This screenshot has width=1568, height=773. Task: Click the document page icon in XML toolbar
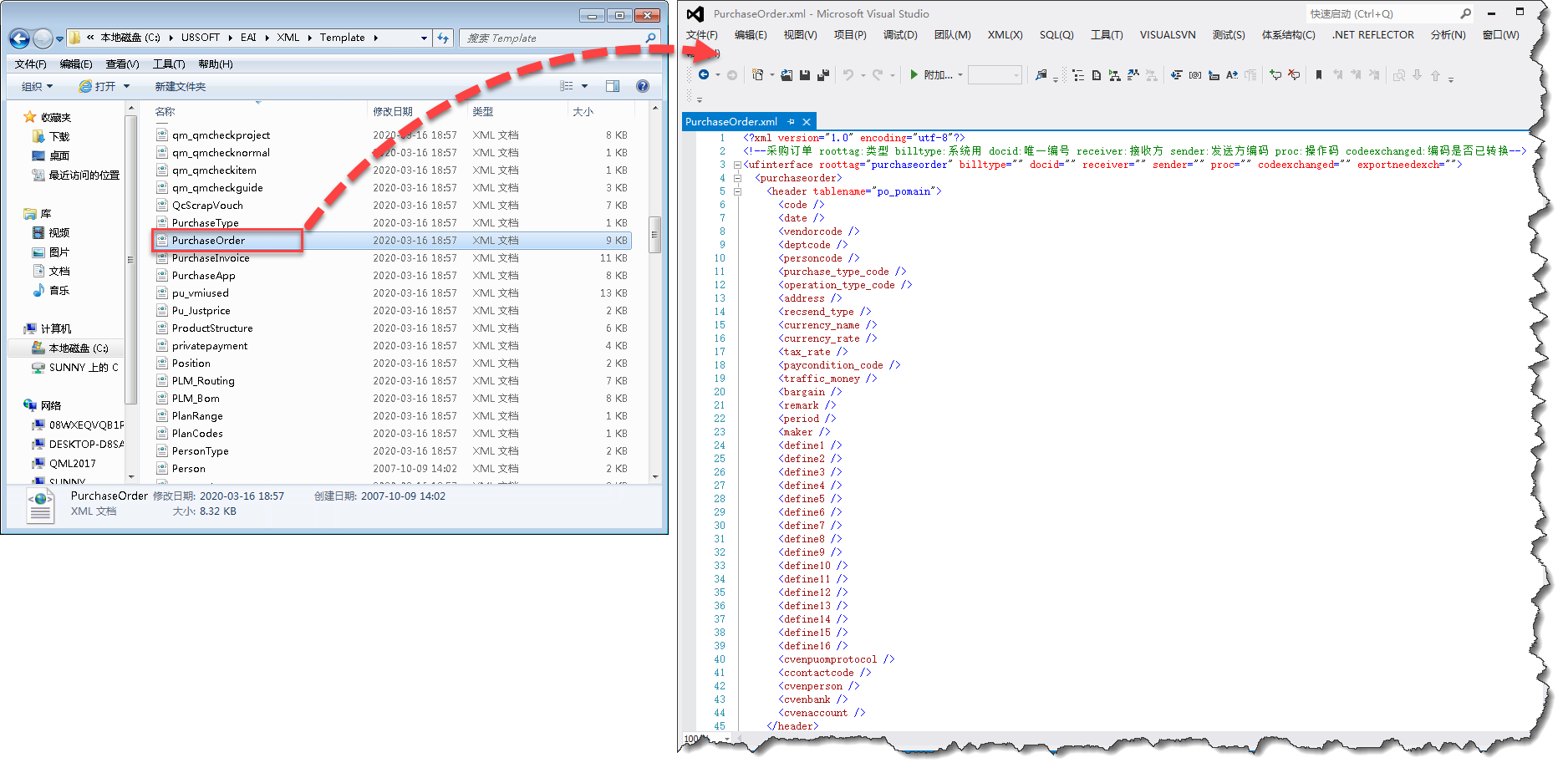click(1097, 75)
